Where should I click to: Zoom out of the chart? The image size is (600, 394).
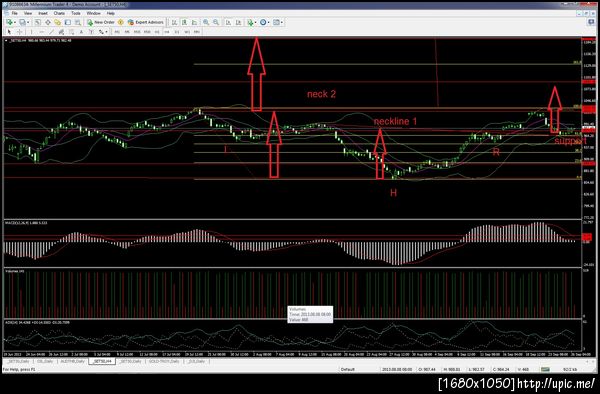(x=216, y=22)
